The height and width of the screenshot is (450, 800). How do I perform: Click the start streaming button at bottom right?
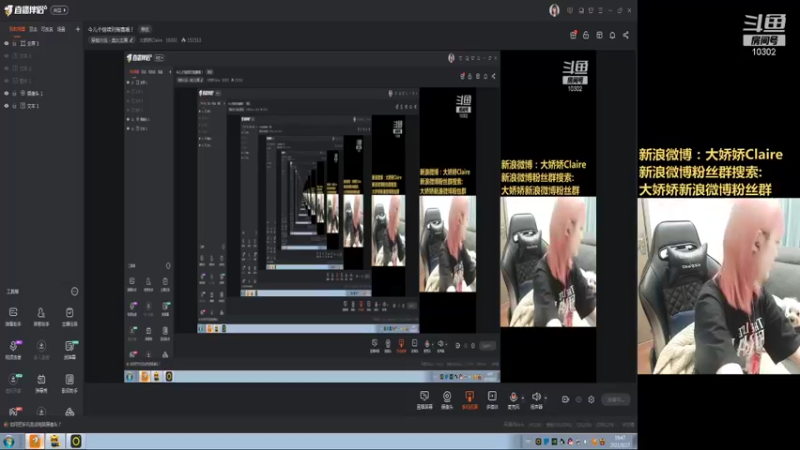click(616, 399)
